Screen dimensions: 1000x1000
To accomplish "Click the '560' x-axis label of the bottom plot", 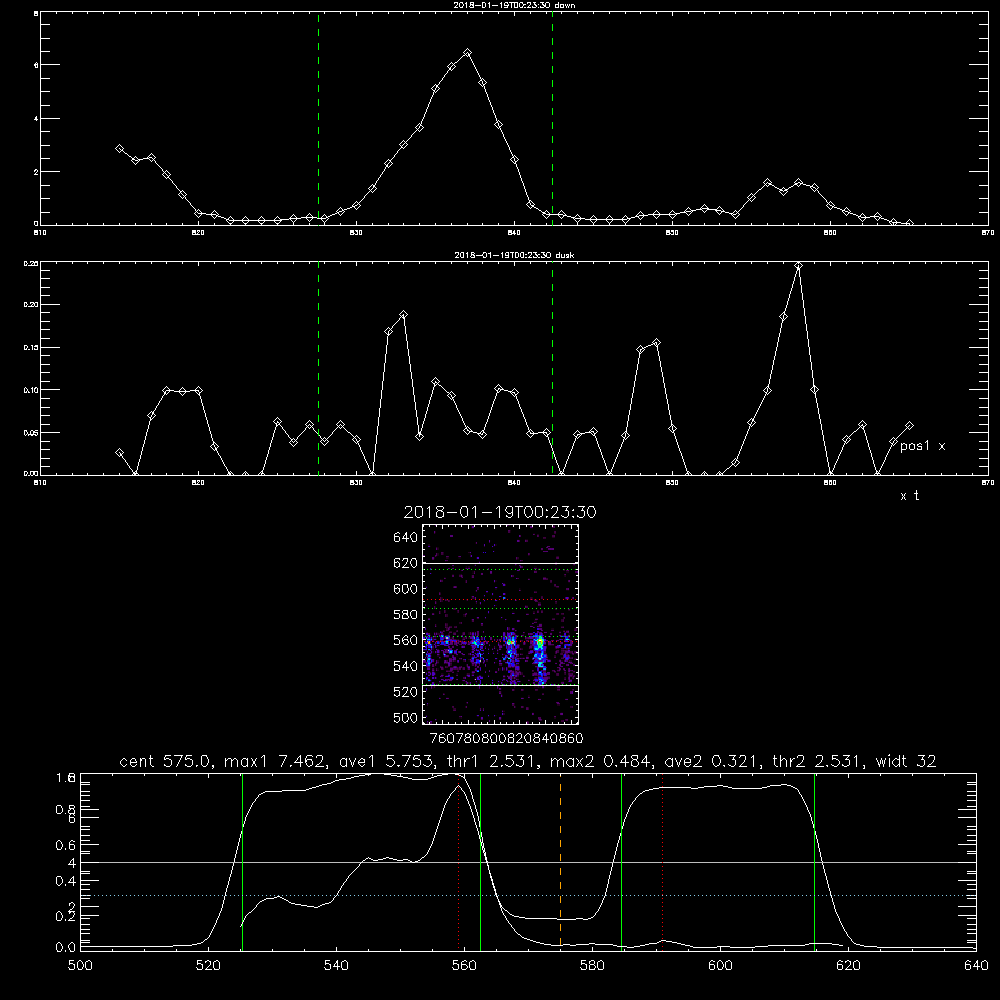I will coord(464,966).
